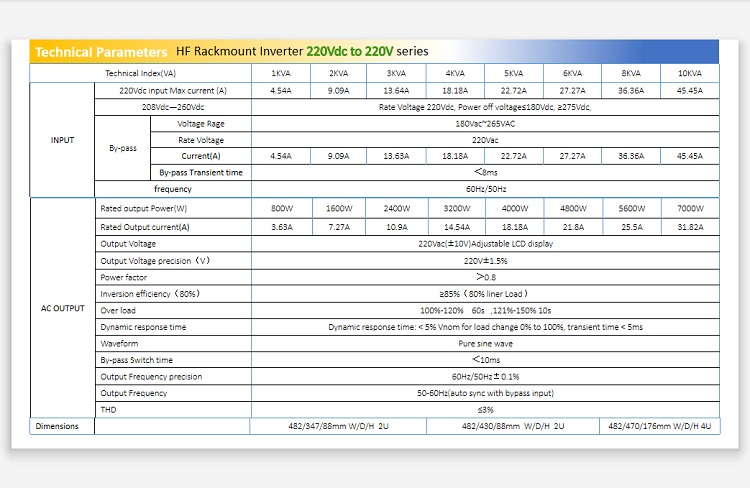The image size is (750, 488).
Task: Select the '5KVA' column header
Action: click(514, 73)
